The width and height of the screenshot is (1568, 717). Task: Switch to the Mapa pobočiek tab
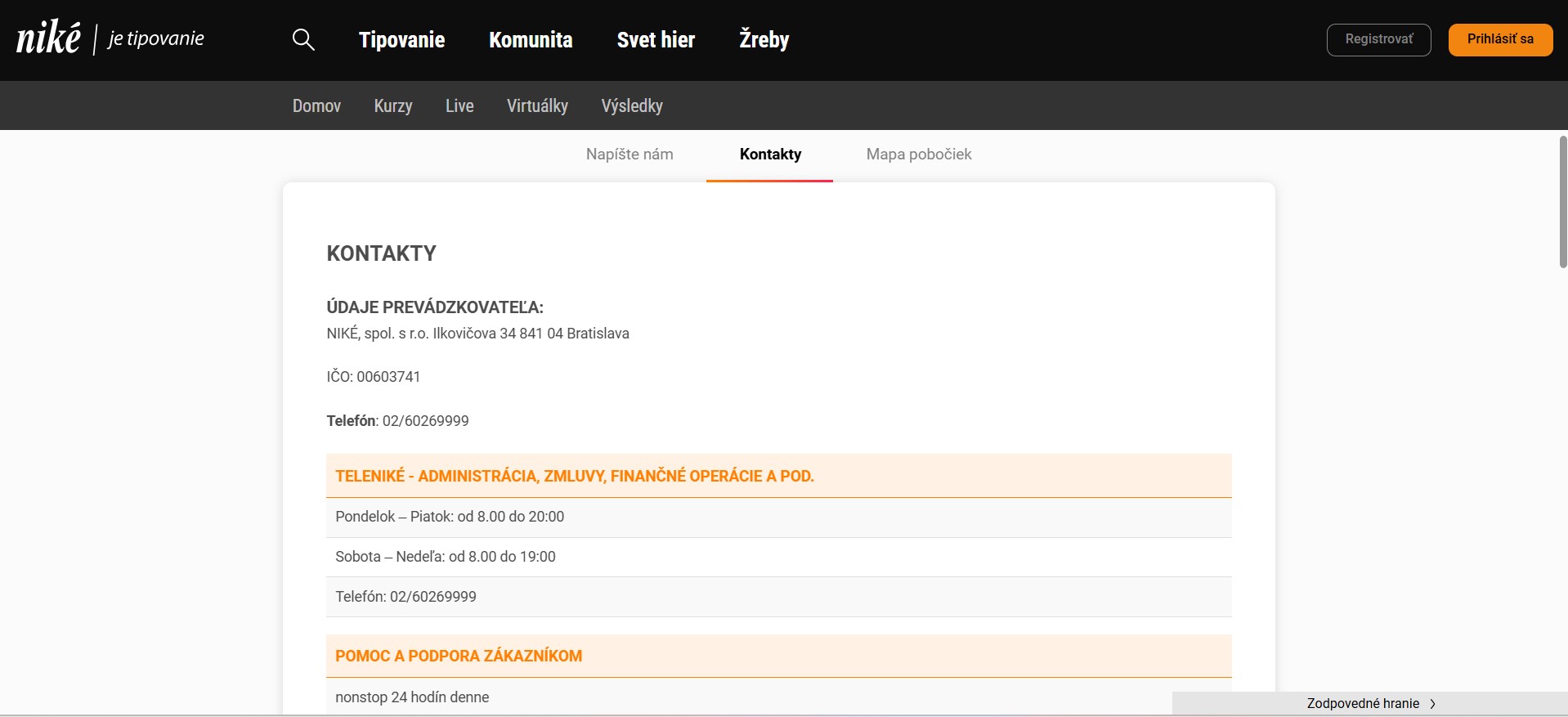[x=919, y=154]
